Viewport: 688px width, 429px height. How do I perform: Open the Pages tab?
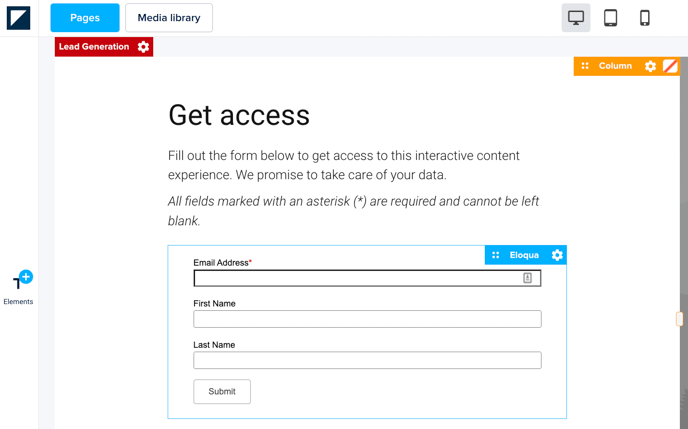[85, 18]
